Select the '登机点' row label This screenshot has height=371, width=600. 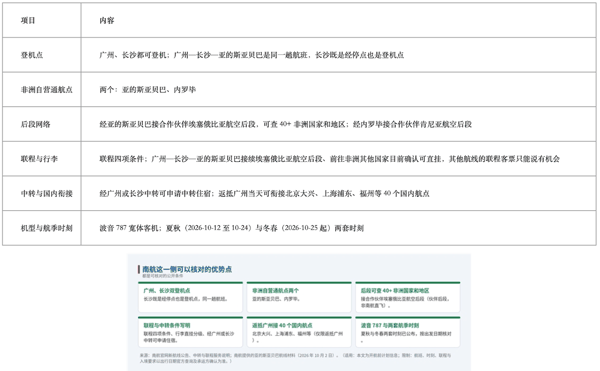tap(42, 55)
